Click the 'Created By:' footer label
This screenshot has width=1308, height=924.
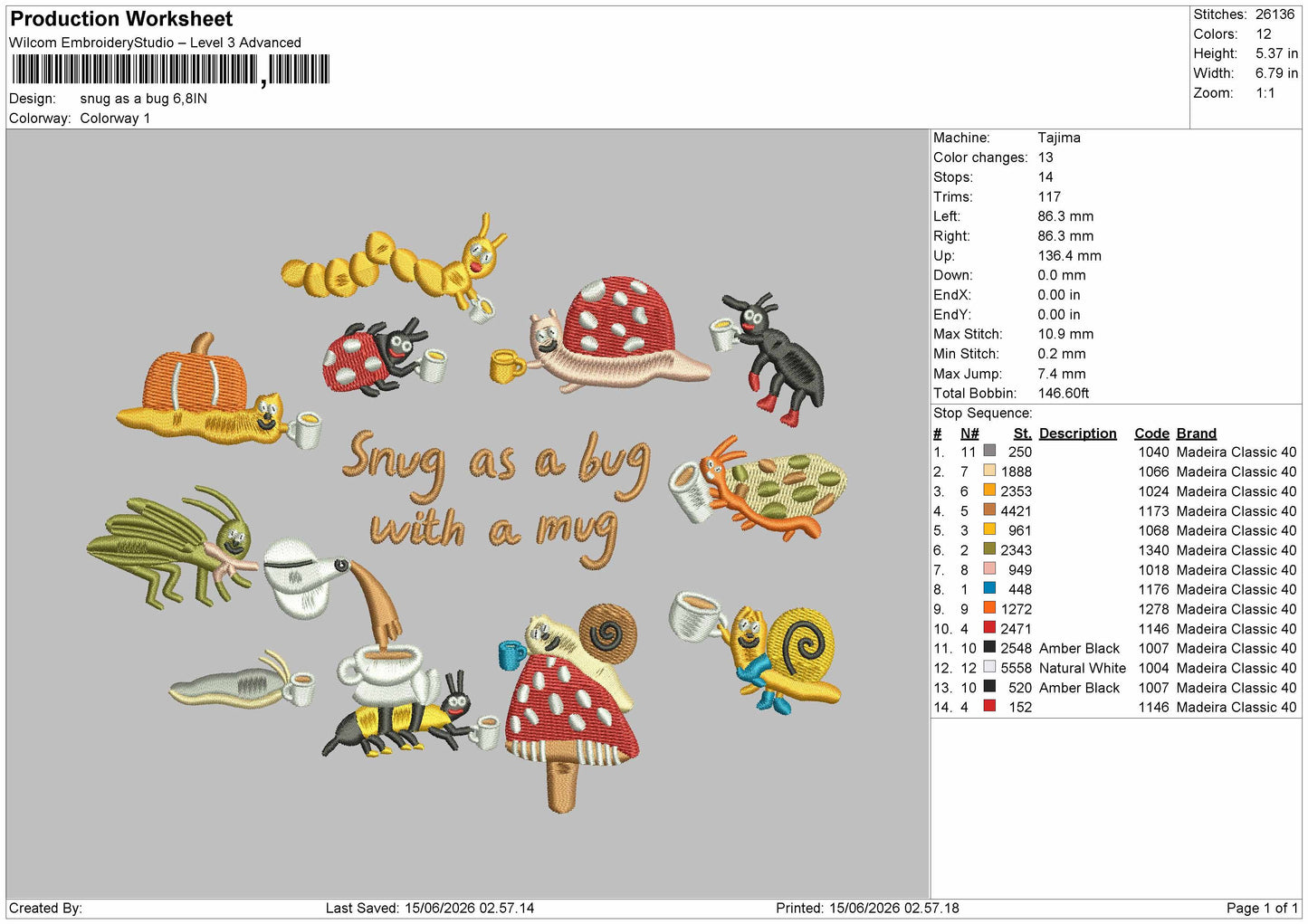point(45,908)
